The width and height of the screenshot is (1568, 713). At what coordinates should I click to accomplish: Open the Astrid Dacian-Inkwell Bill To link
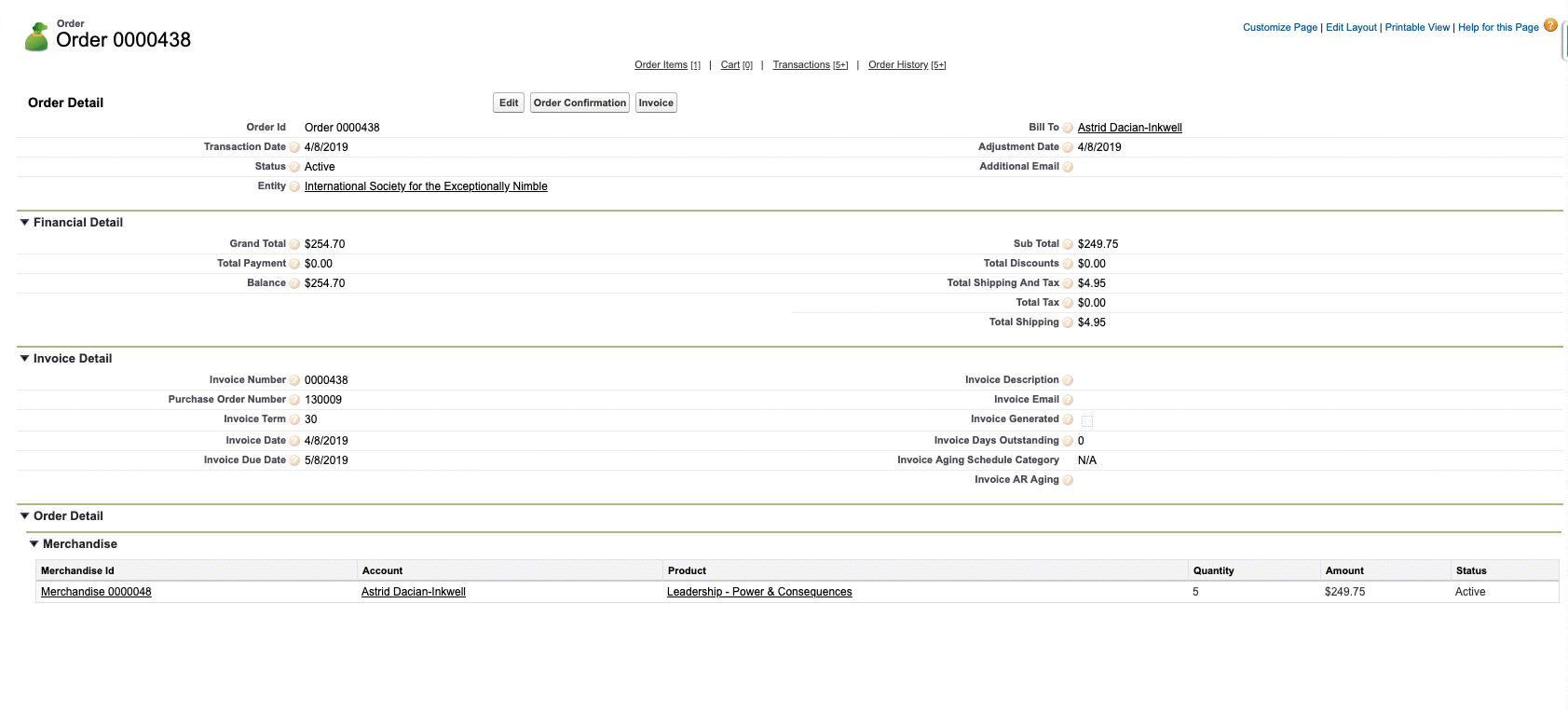click(x=1129, y=128)
